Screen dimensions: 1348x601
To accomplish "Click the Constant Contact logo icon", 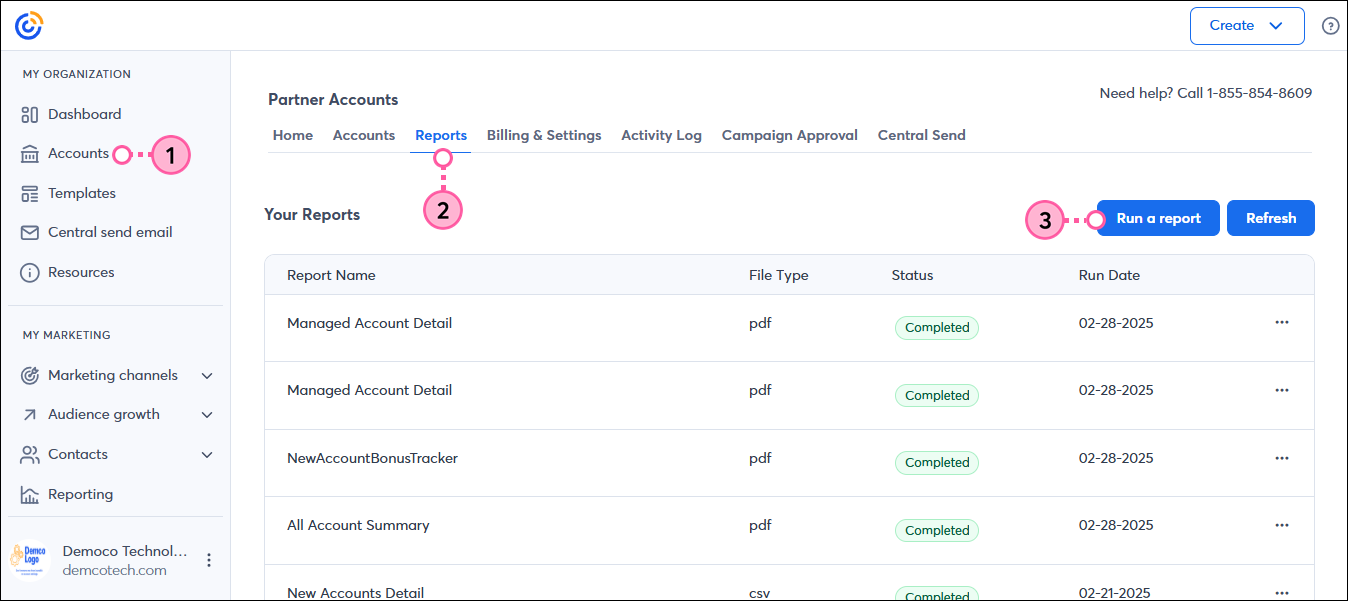I will [29, 25].
